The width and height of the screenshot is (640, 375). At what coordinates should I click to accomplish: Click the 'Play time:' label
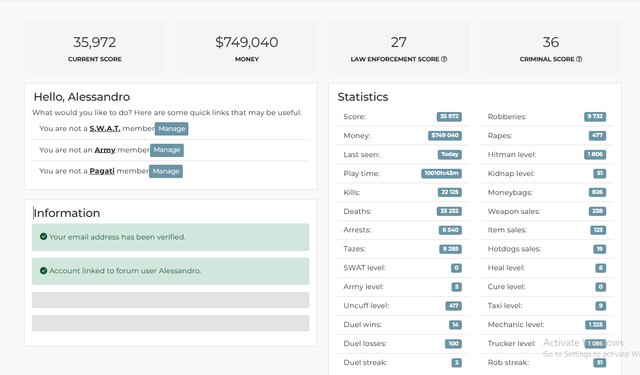pyautogui.click(x=362, y=173)
